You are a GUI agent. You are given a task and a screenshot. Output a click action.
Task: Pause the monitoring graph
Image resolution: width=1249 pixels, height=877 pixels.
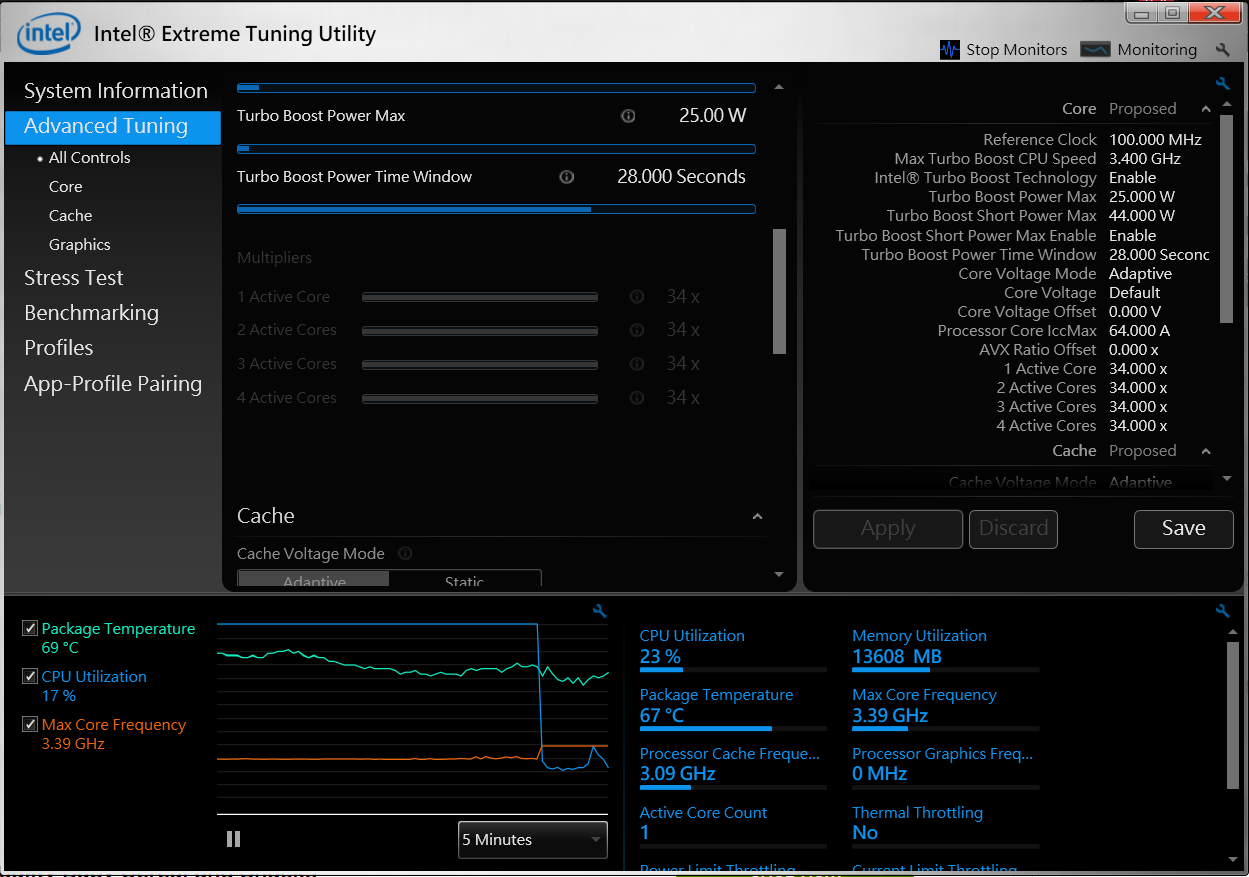pyautogui.click(x=234, y=839)
